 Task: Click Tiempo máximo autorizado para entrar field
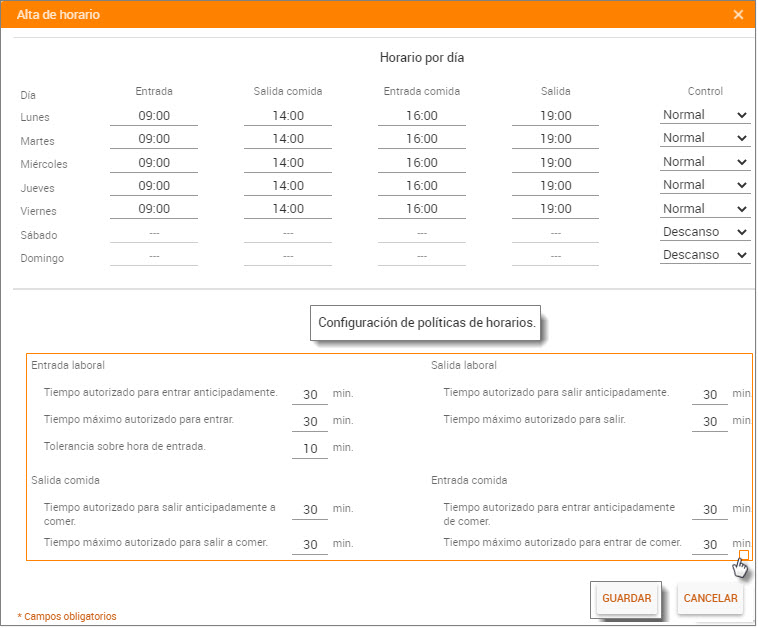click(310, 422)
